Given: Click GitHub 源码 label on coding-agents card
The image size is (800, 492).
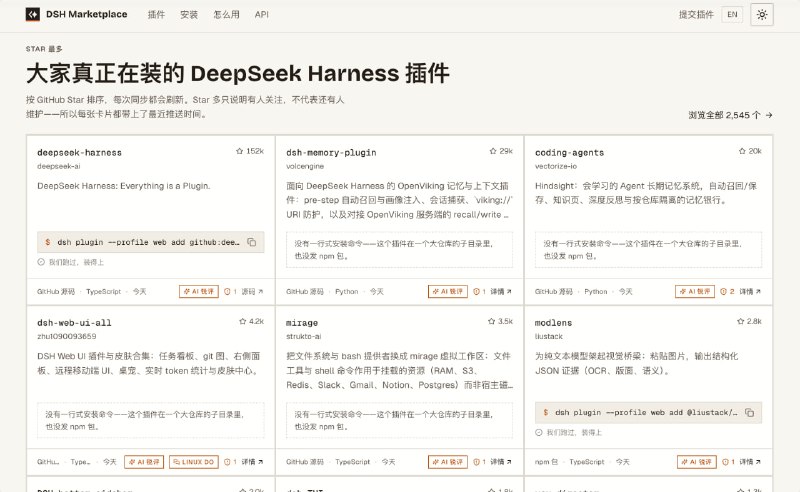Looking at the screenshot, I should [x=554, y=291].
